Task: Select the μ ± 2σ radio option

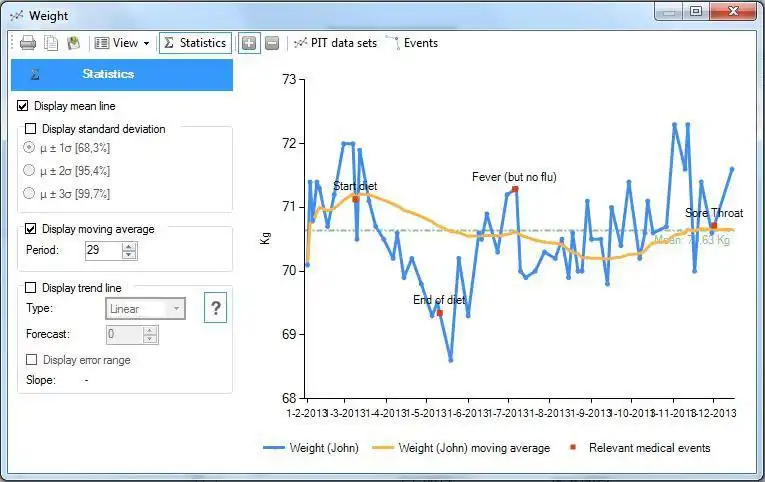Action: pos(29,170)
